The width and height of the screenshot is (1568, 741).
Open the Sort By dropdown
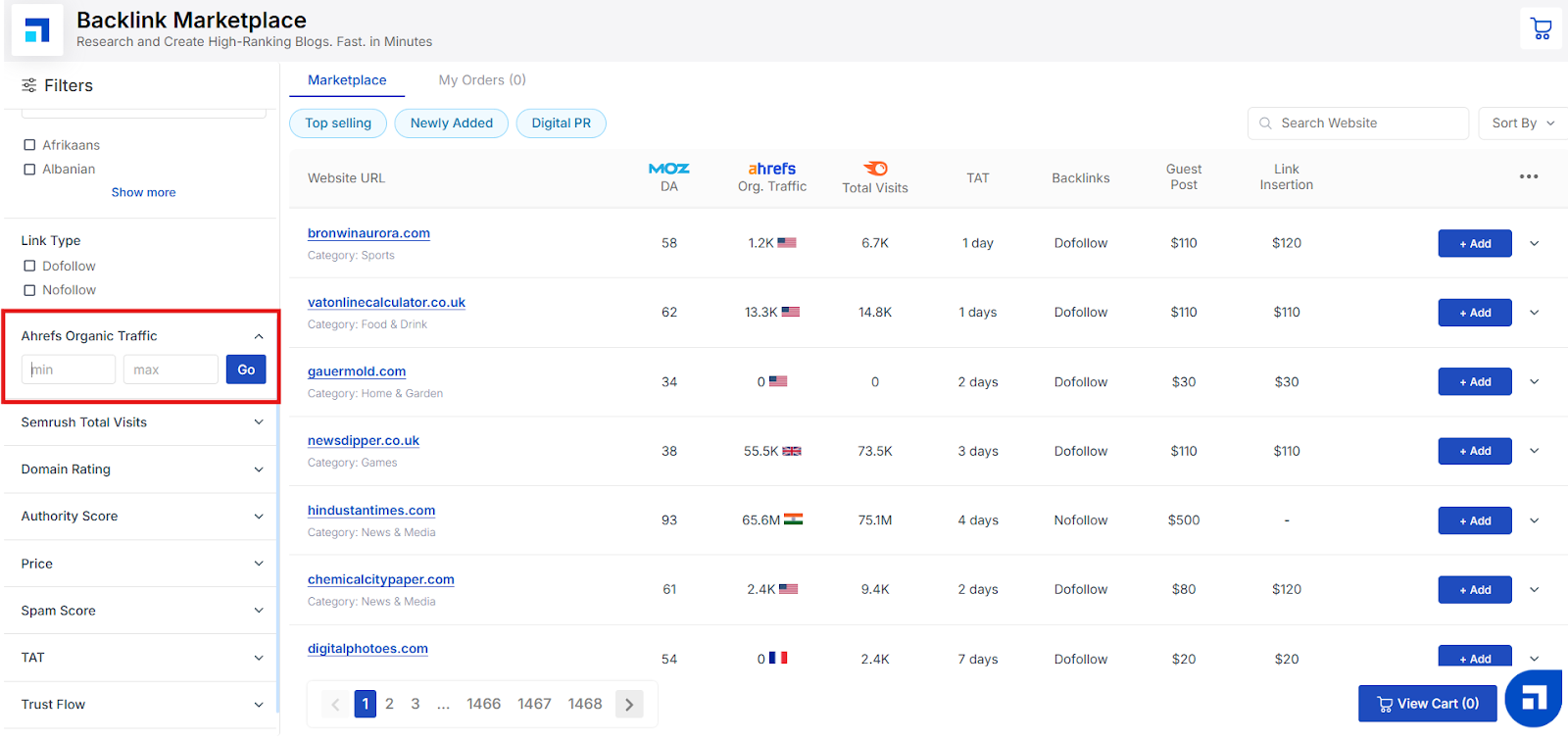(1523, 123)
